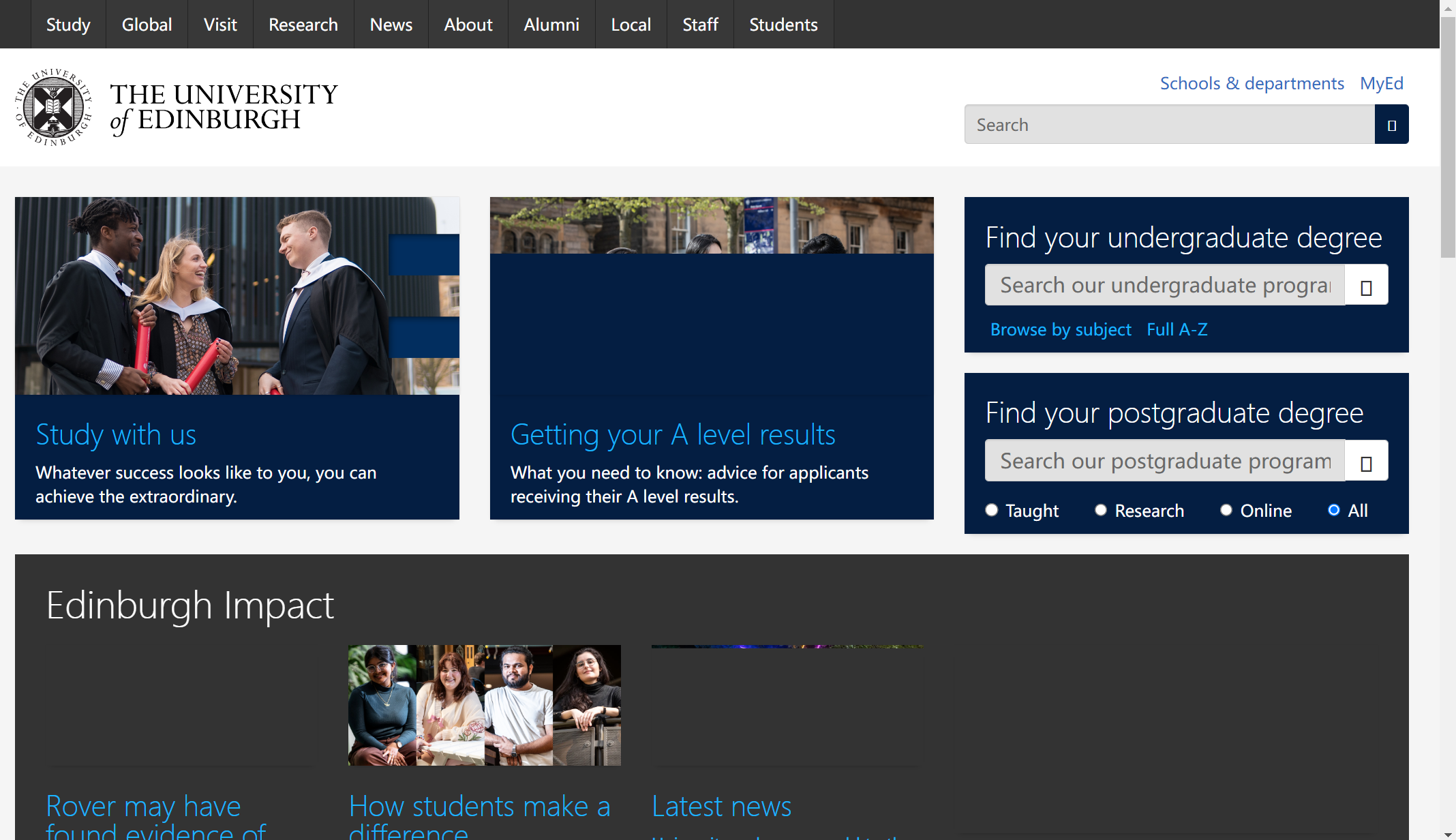Select the All radio option

click(x=1334, y=510)
